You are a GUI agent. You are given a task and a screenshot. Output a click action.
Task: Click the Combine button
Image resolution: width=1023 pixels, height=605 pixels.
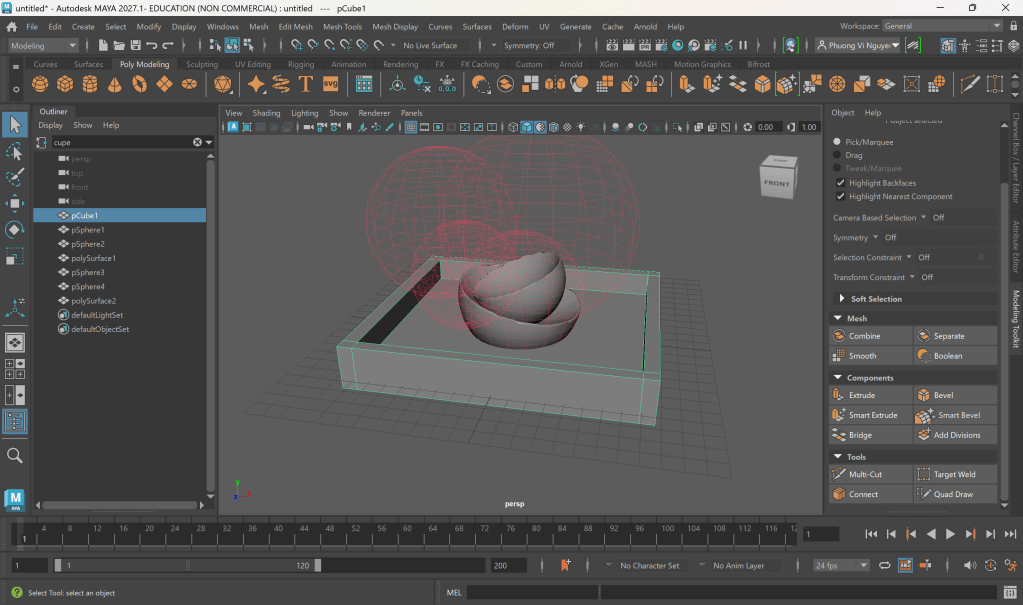click(x=871, y=335)
